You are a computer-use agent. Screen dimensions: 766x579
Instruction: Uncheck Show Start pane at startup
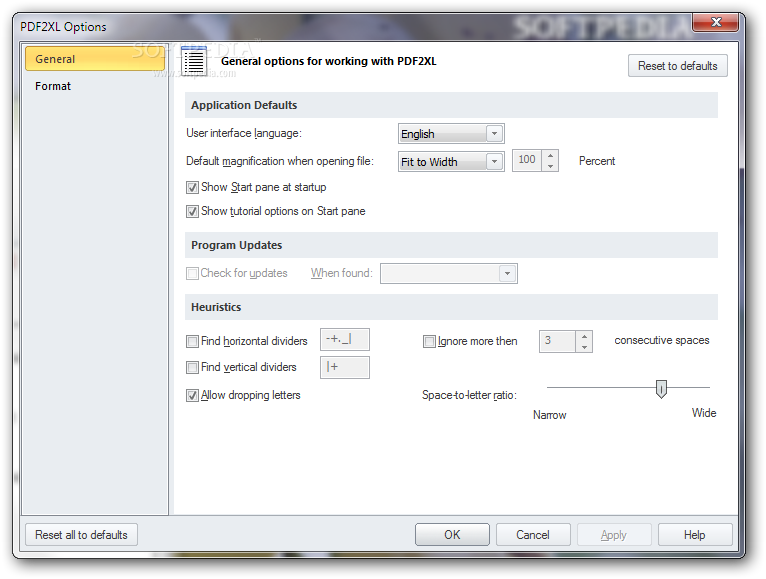coord(192,187)
